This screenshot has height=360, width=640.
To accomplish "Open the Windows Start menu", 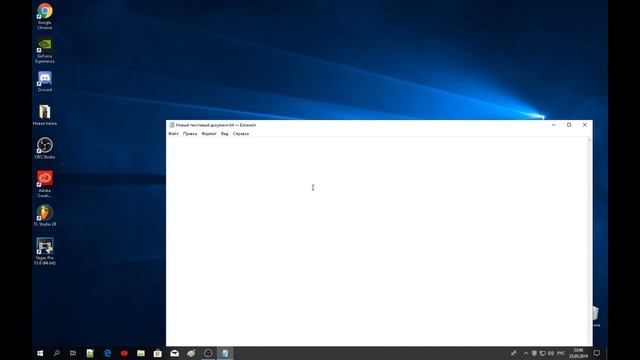I will point(40,353).
